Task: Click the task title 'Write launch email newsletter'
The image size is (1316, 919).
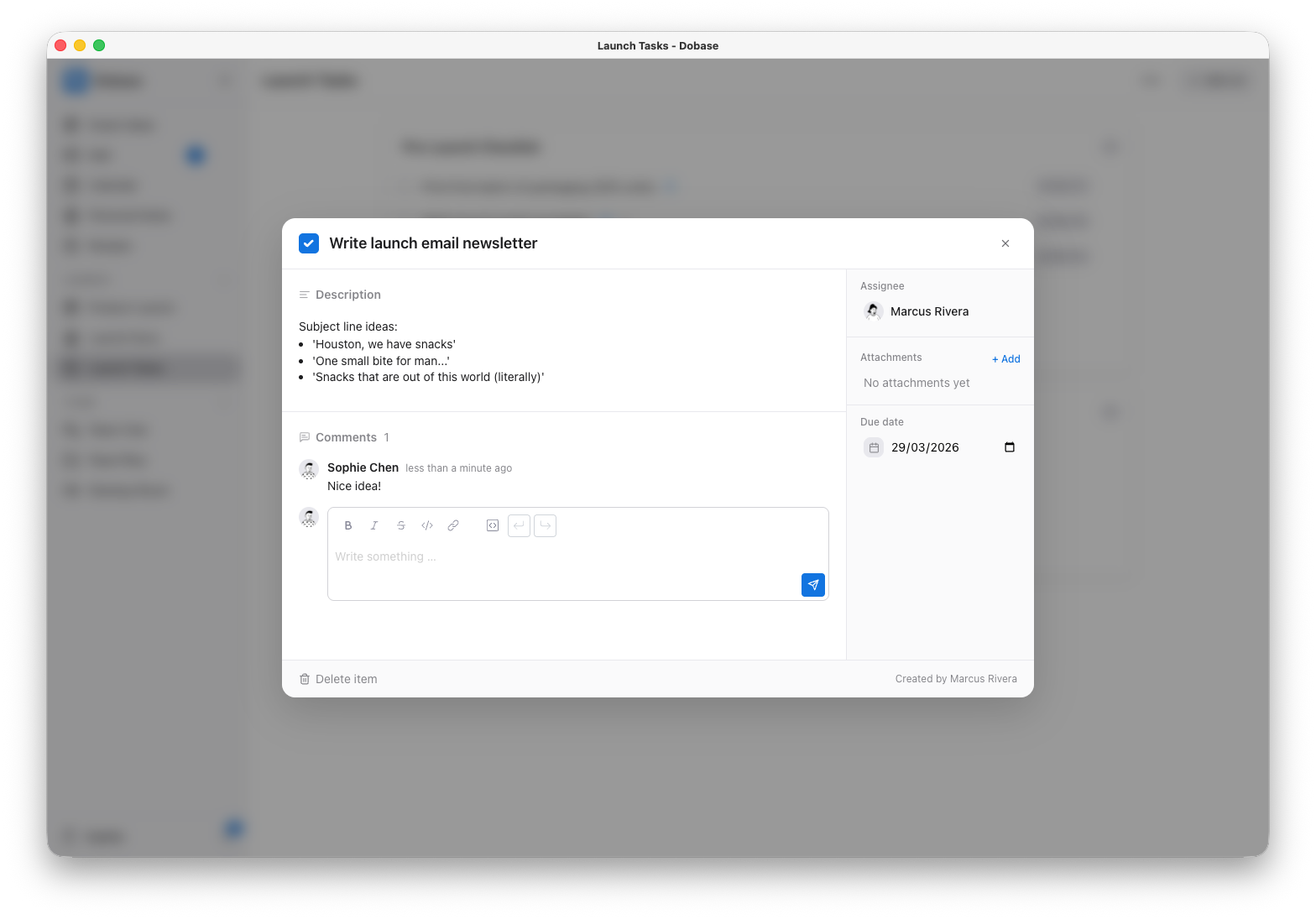Action: click(433, 243)
